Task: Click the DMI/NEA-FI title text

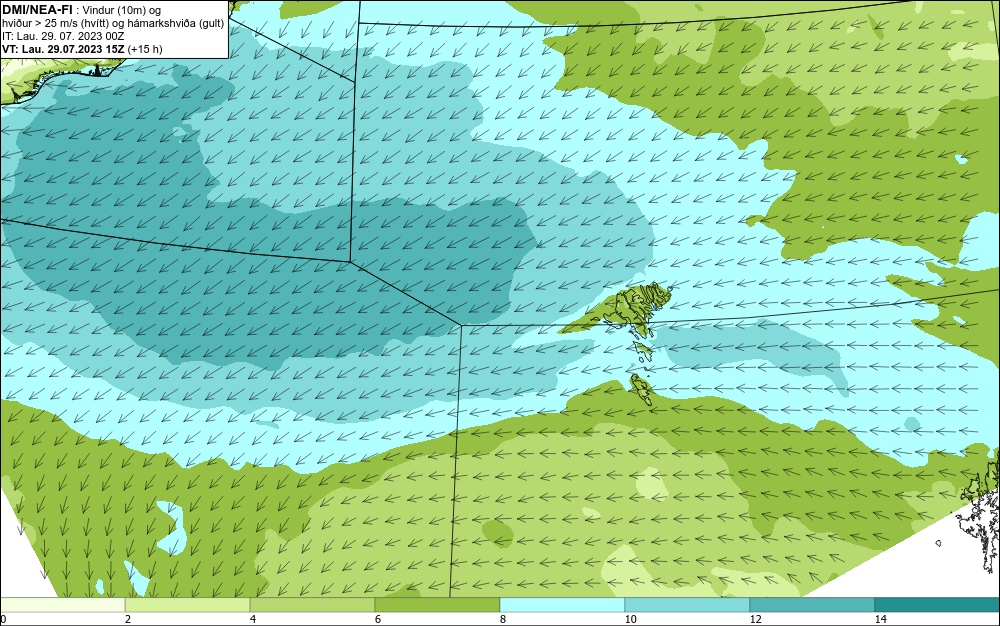Action: tap(36, 10)
